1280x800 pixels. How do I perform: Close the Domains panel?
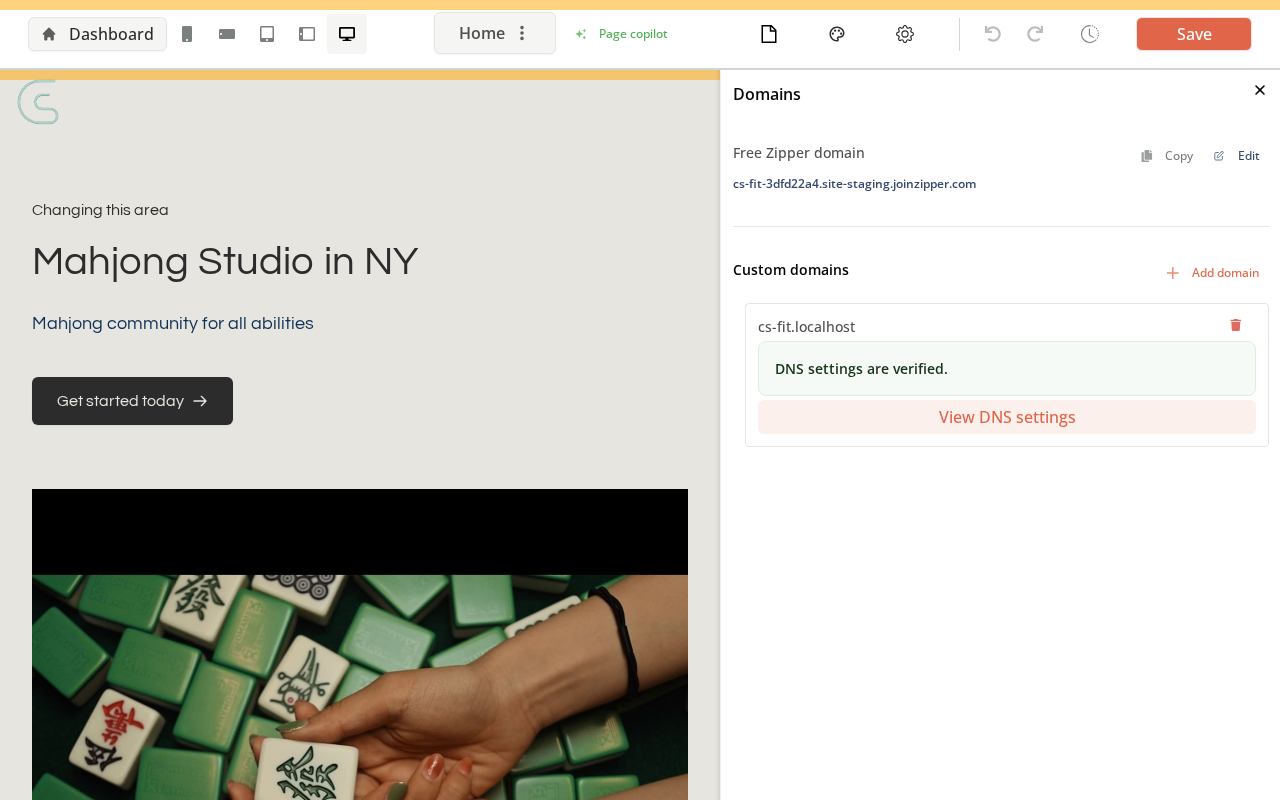tap(1260, 90)
